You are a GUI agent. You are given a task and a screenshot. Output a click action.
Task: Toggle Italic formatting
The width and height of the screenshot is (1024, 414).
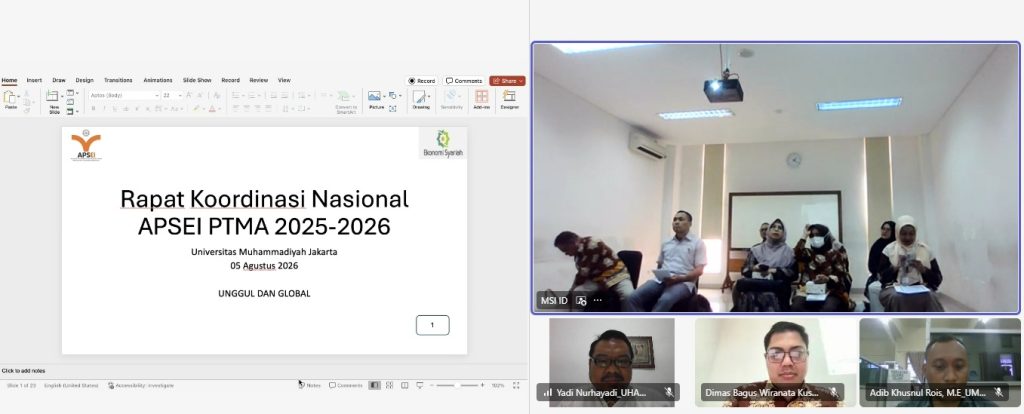click(x=104, y=108)
